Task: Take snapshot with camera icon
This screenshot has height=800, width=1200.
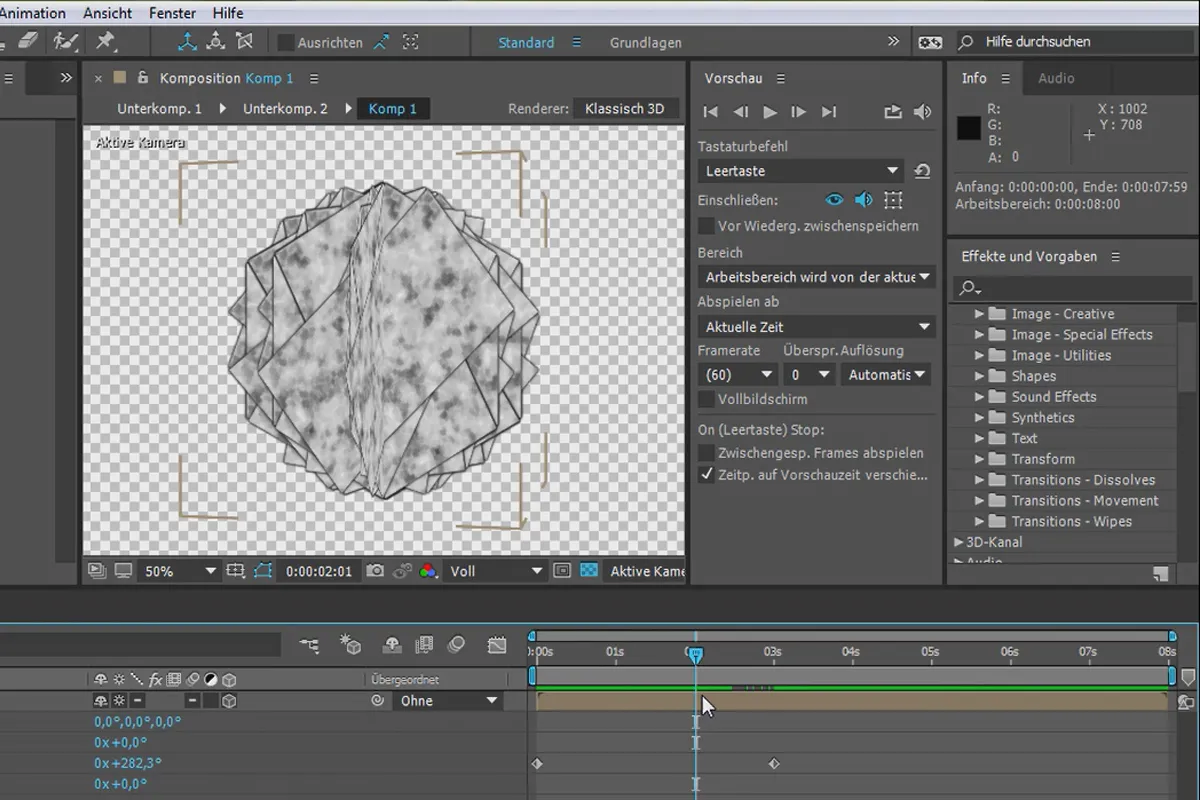Action: point(375,571)
